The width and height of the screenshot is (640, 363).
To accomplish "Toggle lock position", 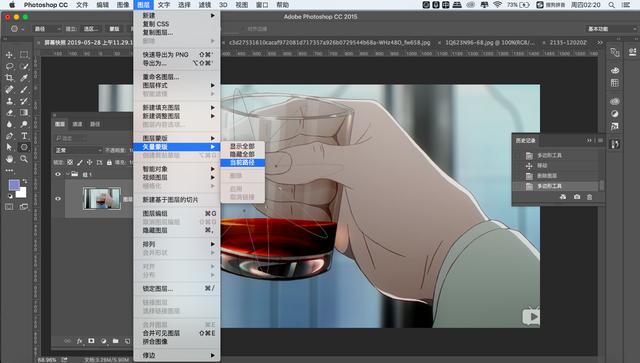I will 89,162.
